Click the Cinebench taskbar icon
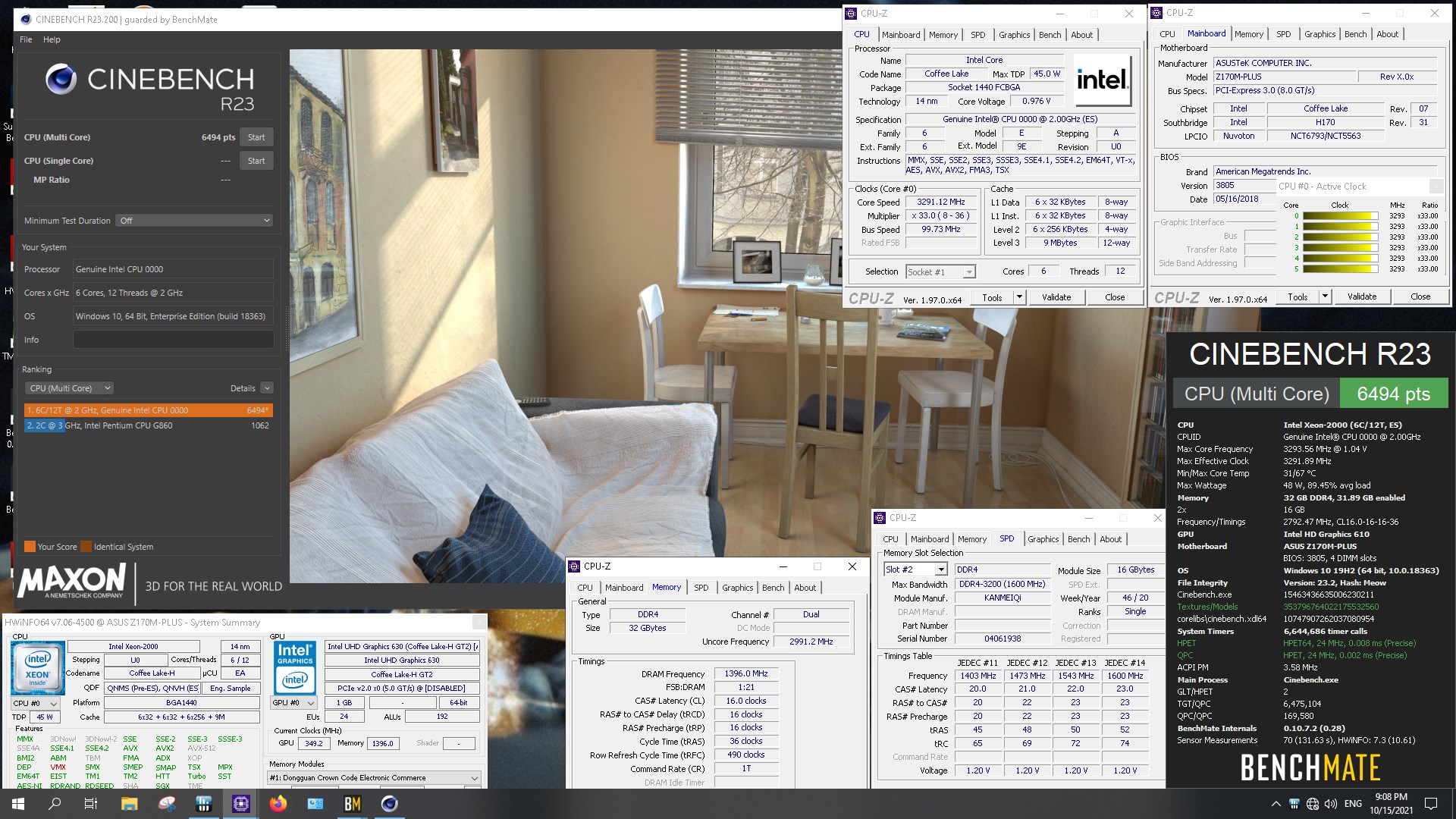Viewport: 1456px width, 819px height. pyautogui.click(x=390, y=804)
